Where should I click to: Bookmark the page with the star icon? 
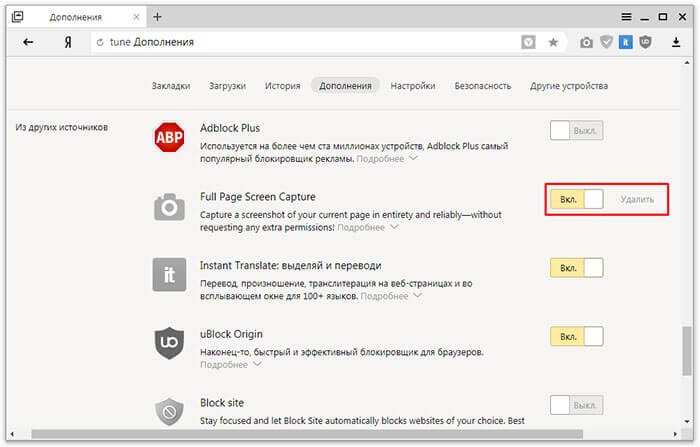553,42
